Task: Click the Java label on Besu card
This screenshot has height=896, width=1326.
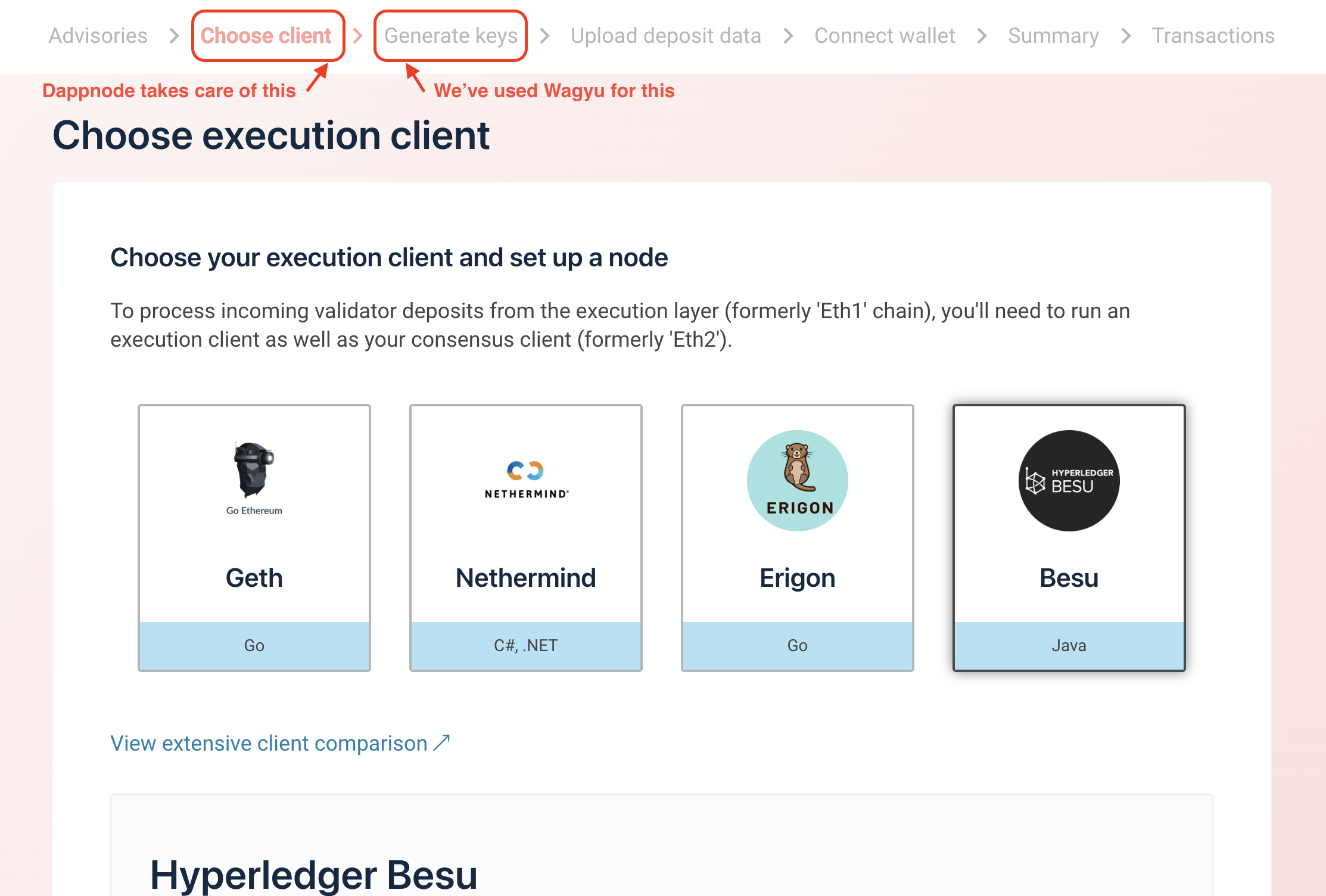Action: pos(1069,645)
